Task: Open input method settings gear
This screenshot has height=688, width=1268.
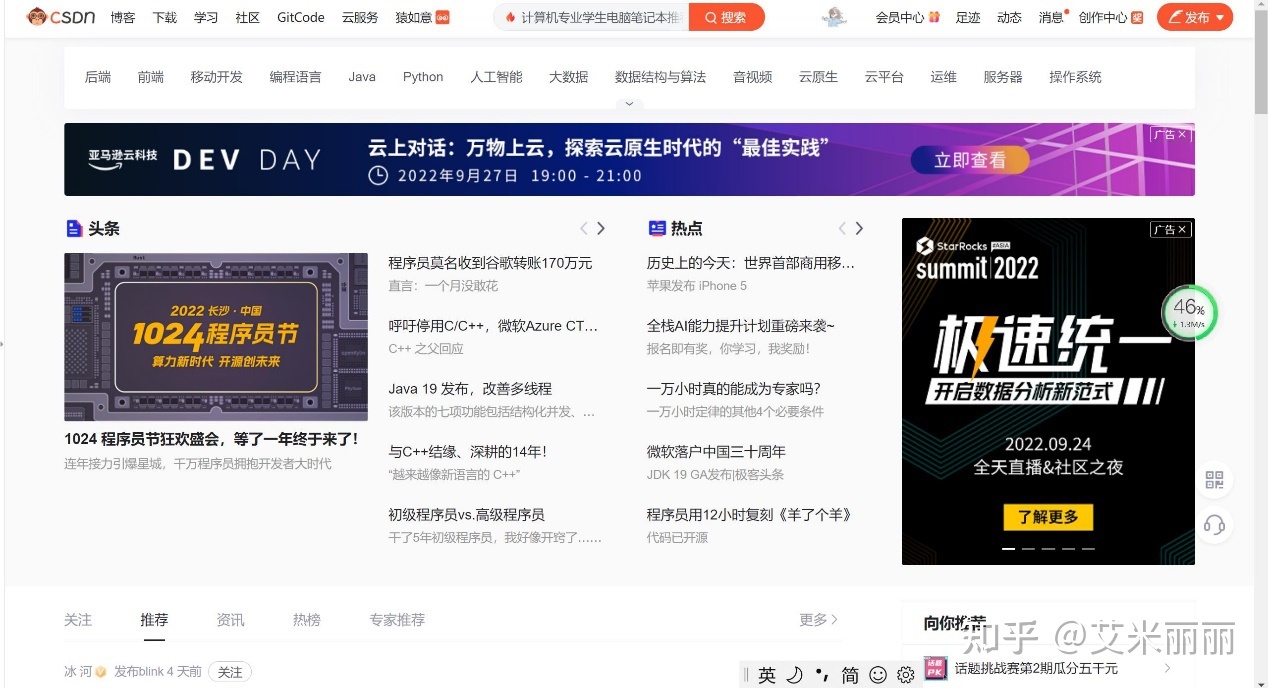Action: click(905, 675)
